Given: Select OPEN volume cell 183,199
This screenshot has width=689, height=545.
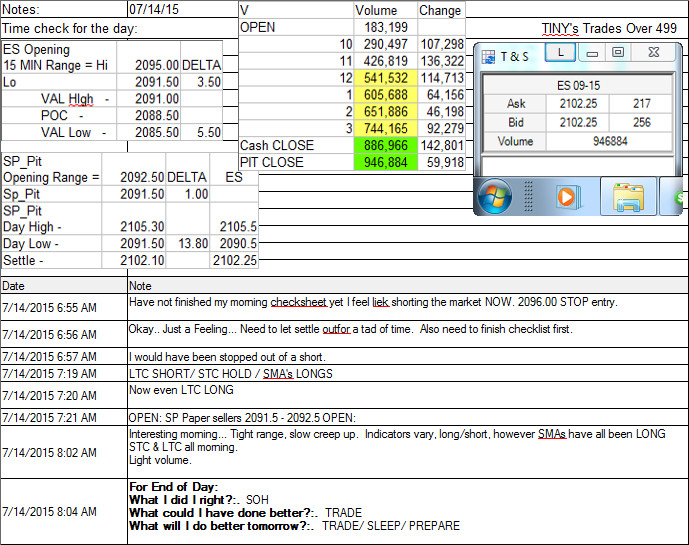Looking at the screenshot, I should coord(385,27).
